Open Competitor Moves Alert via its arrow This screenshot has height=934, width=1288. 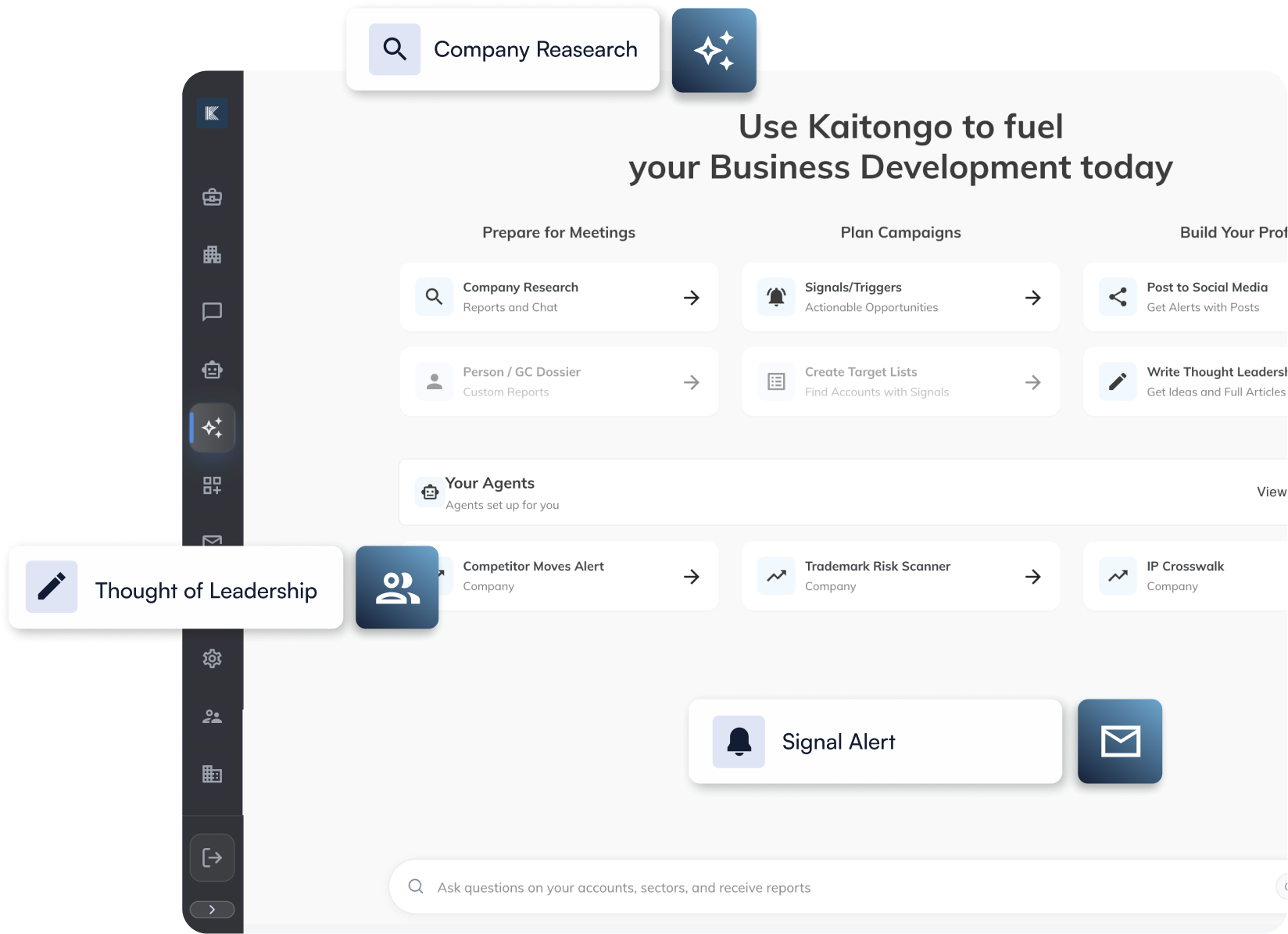pos(692,577)
